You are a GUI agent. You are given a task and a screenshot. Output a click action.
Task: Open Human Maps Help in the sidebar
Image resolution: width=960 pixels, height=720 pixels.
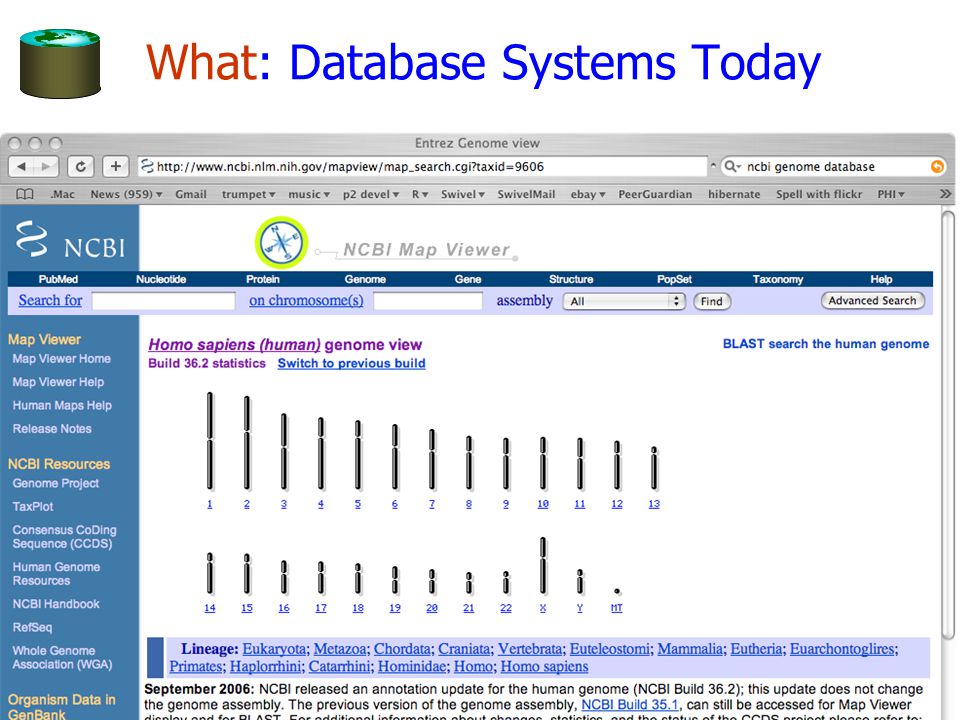pos(62,405)
